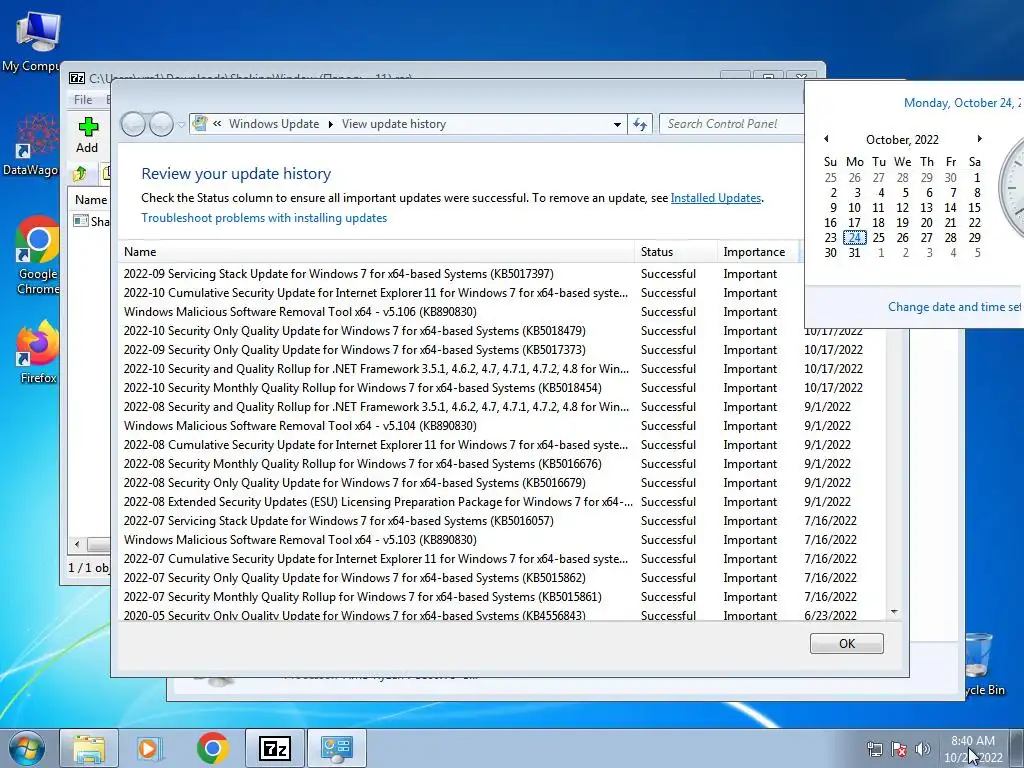The height and width of the screenshot is (768, 1024).
Task: Click the Refresh button beside address bar
Action: click(x=640, y=124)
